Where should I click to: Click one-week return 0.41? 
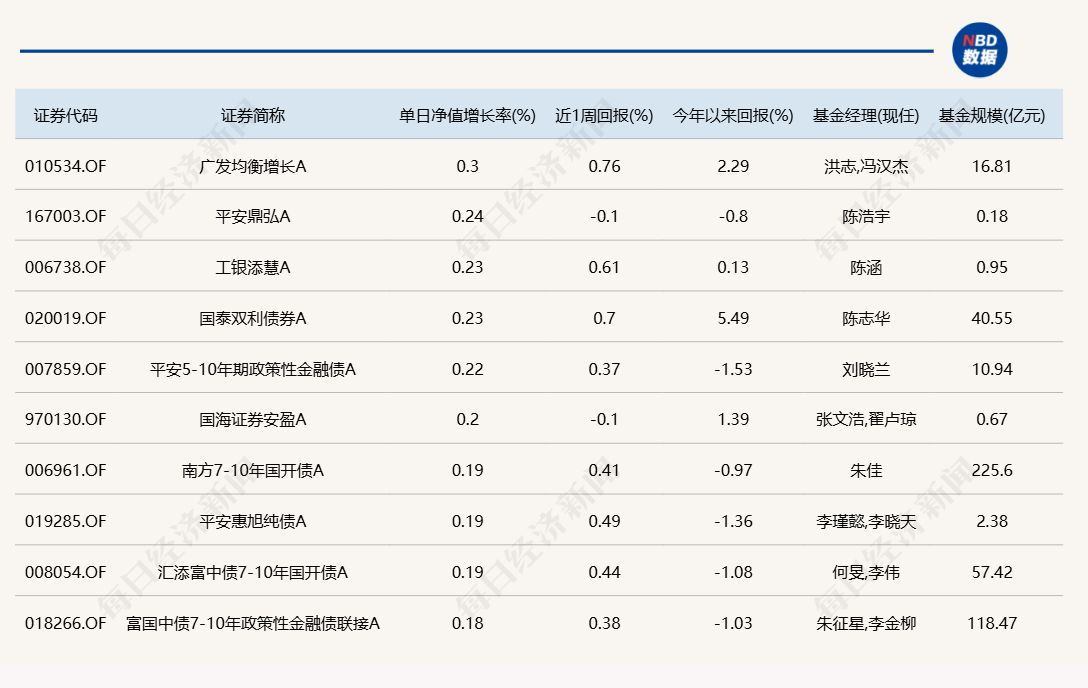coord(604,471)
